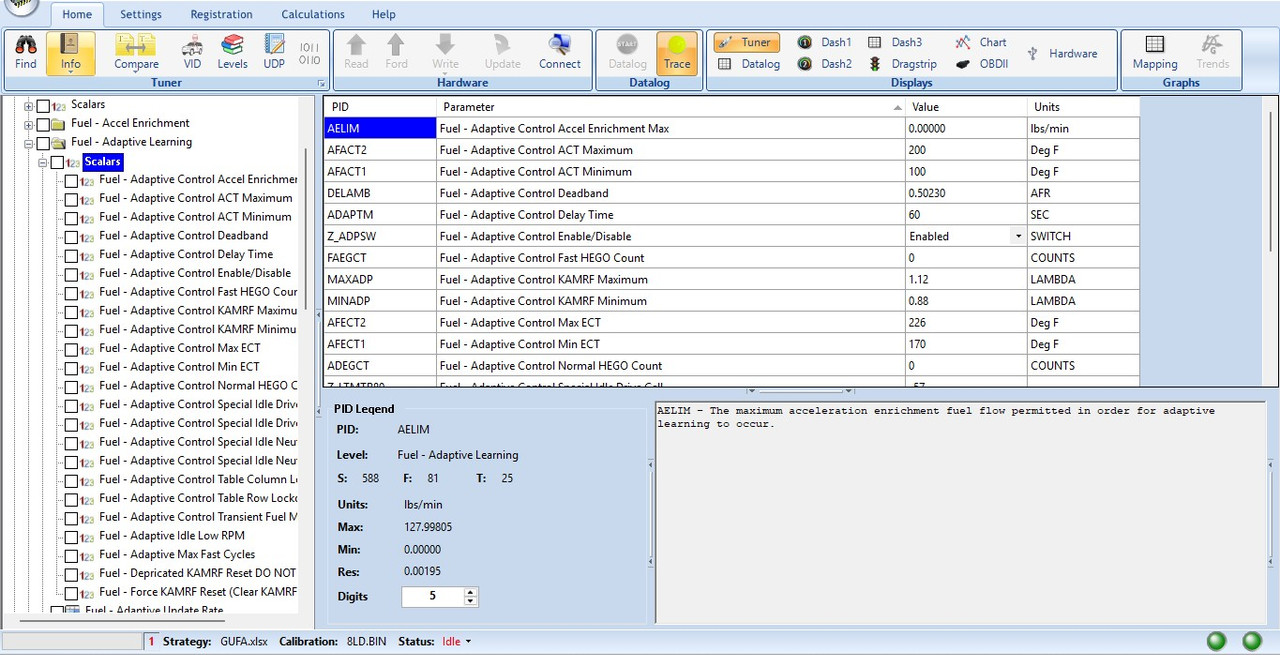Toggle the Trace datalog button
Image resolution: width=1280 pixels, height=655 pixels.
pos(677,52)
